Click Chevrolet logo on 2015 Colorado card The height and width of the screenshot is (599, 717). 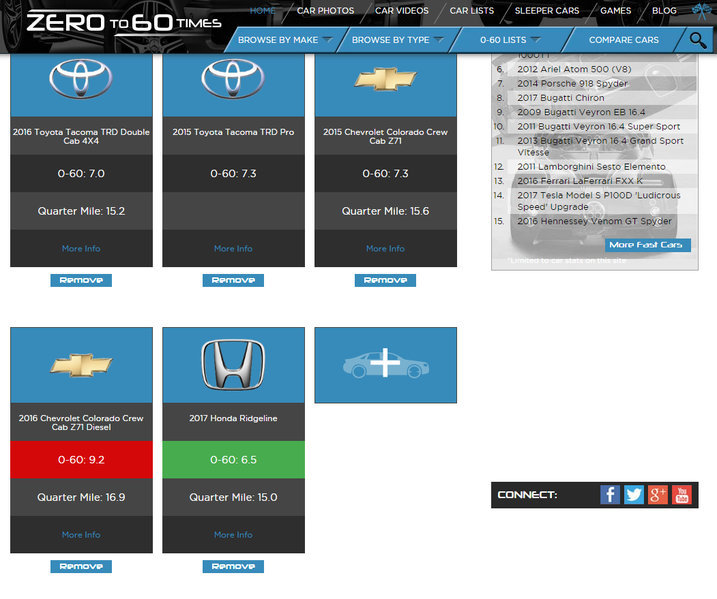pyautogui.click(x=385, y=79)
